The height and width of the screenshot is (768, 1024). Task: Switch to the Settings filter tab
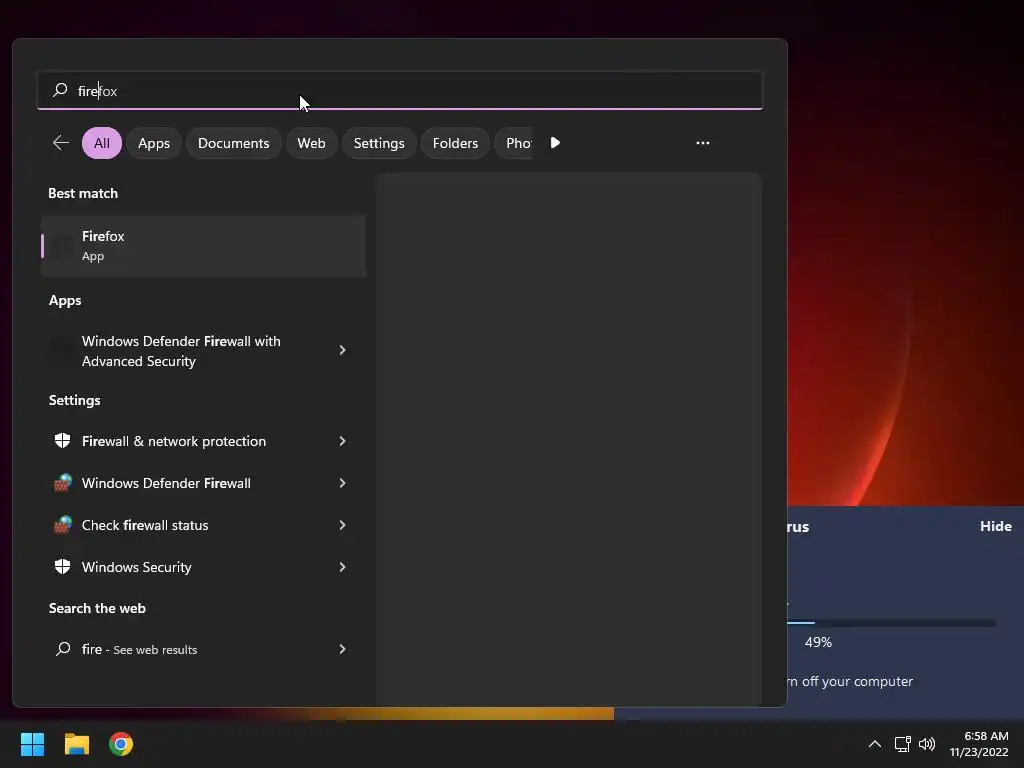tap(379, 143)
